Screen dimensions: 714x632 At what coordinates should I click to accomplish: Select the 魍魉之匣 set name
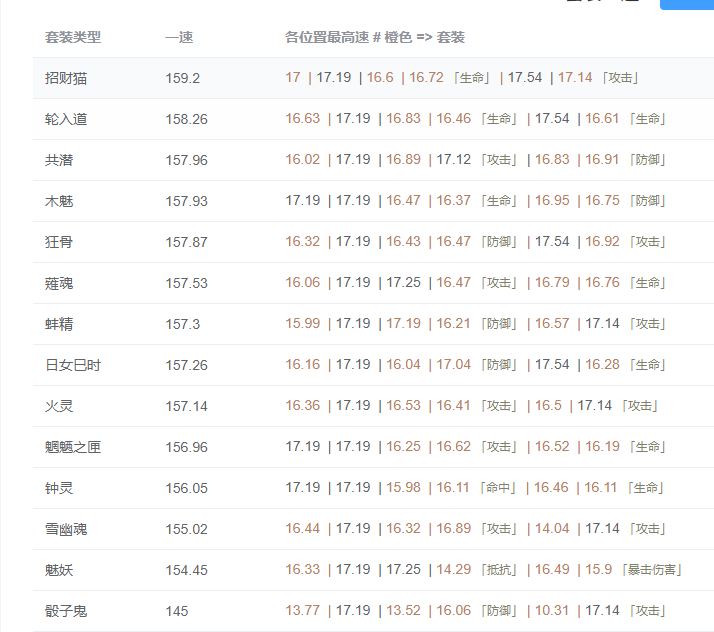[73, 447]
